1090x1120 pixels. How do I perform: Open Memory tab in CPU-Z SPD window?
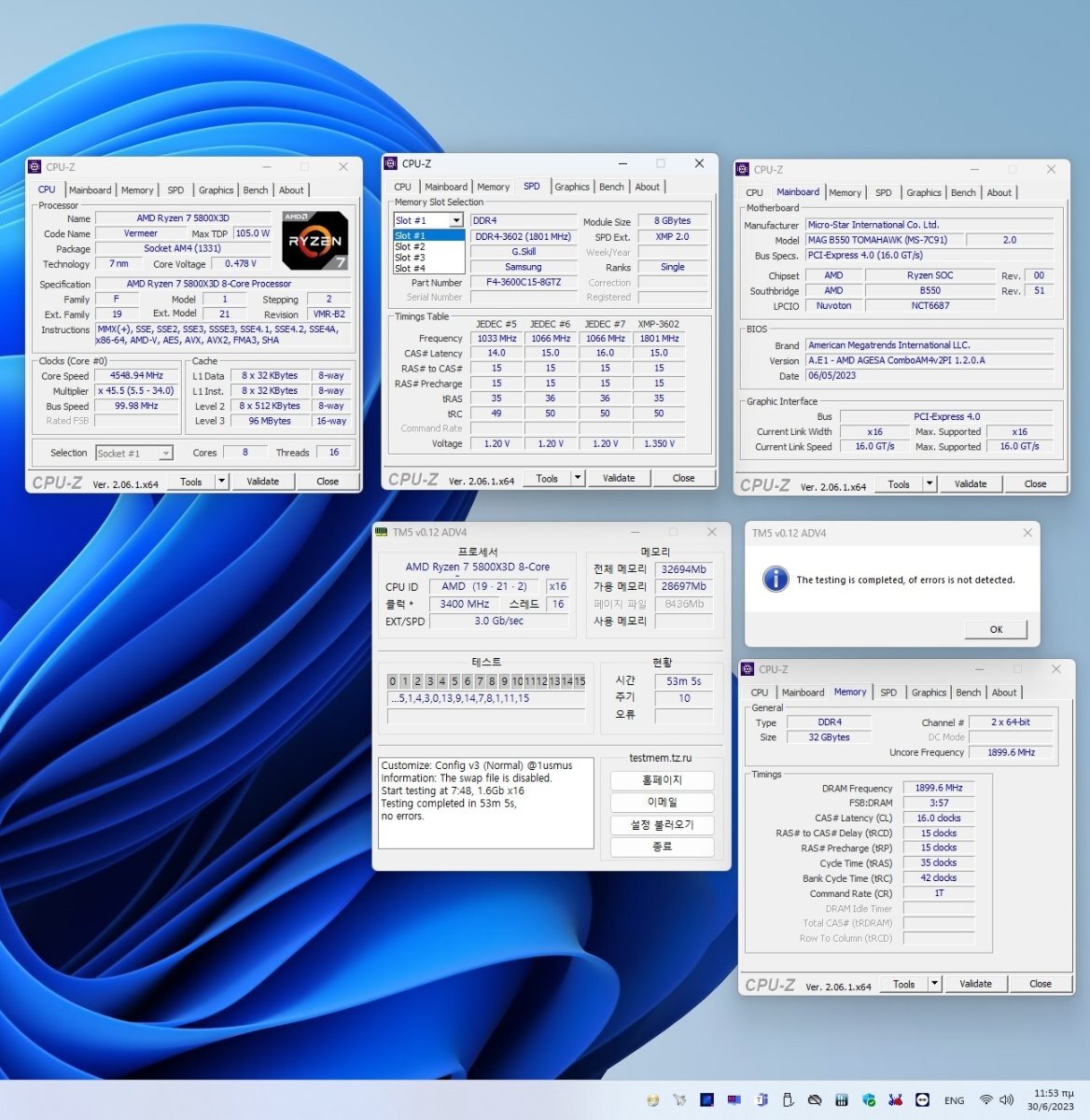point(493,187)
